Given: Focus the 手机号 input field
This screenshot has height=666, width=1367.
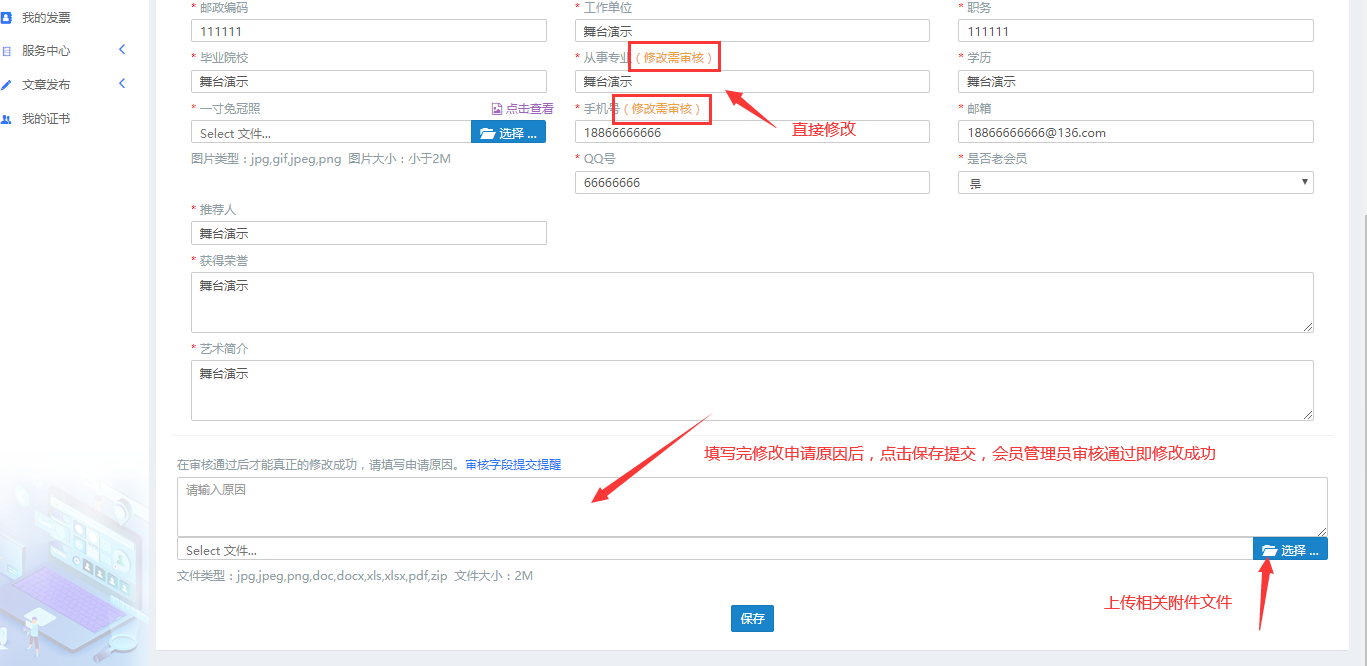Looking at the screenshot, I should [751, 132].
